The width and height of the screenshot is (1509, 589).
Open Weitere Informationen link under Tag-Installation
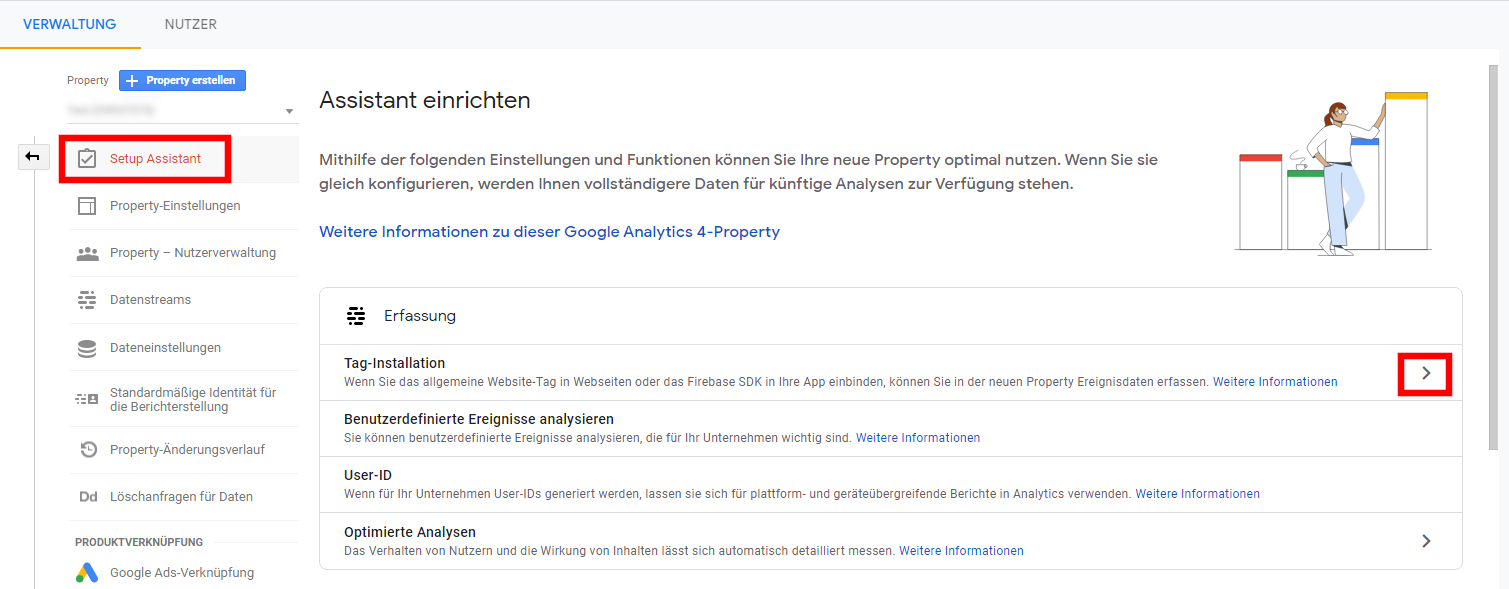point(1275,382)
